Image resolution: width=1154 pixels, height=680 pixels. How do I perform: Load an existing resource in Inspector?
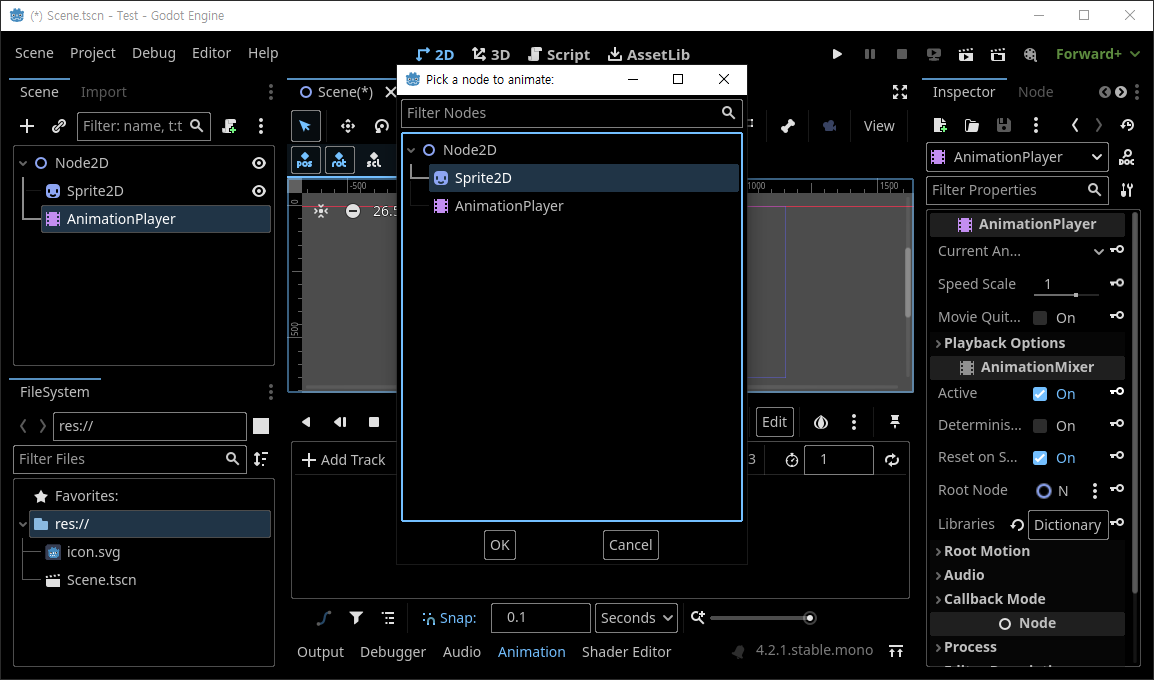[971, 125]
